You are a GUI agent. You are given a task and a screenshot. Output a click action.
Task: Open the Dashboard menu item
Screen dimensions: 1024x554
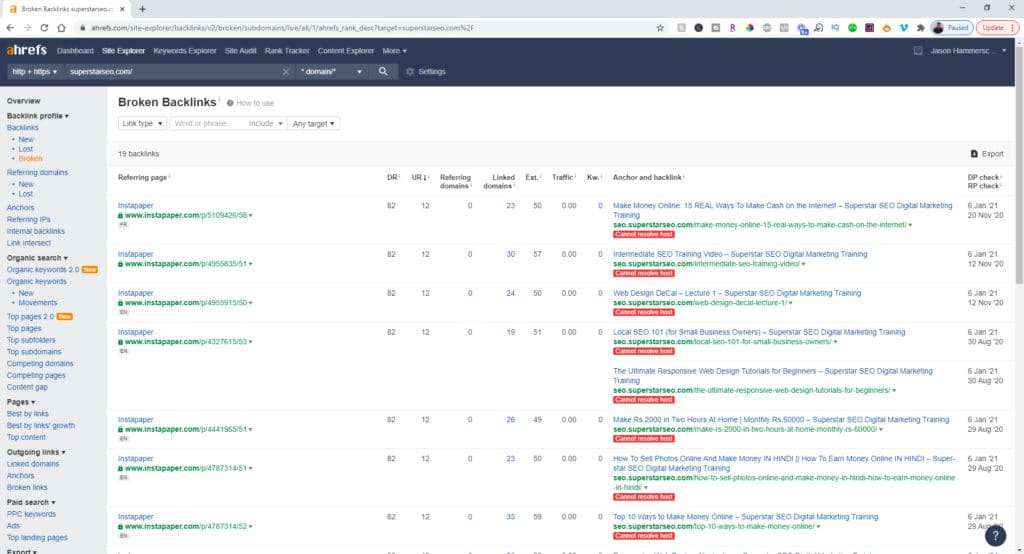[75, 51]
